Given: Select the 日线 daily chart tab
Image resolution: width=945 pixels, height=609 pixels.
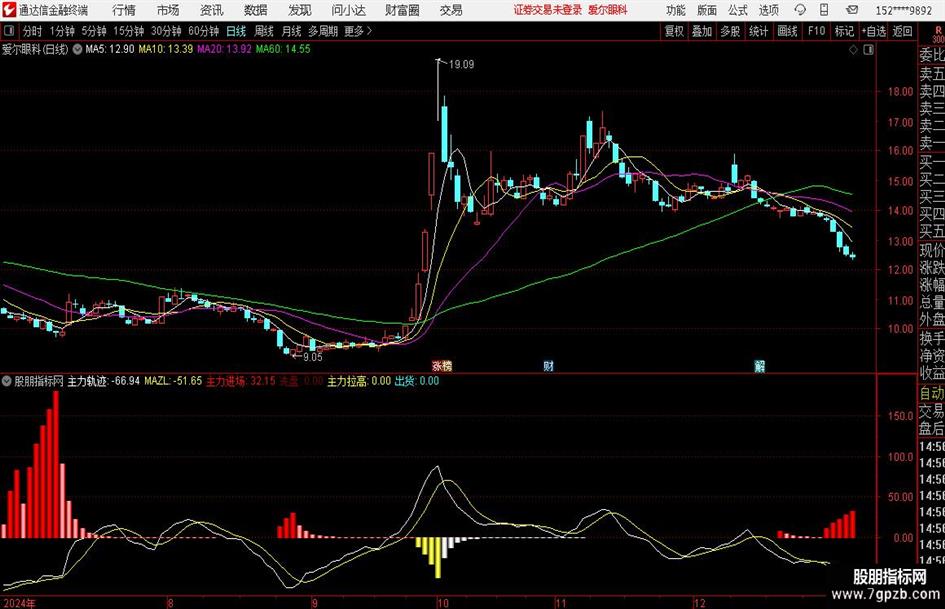Looking at the screenshot, I should pyautogui.click(x=236, y=31).
